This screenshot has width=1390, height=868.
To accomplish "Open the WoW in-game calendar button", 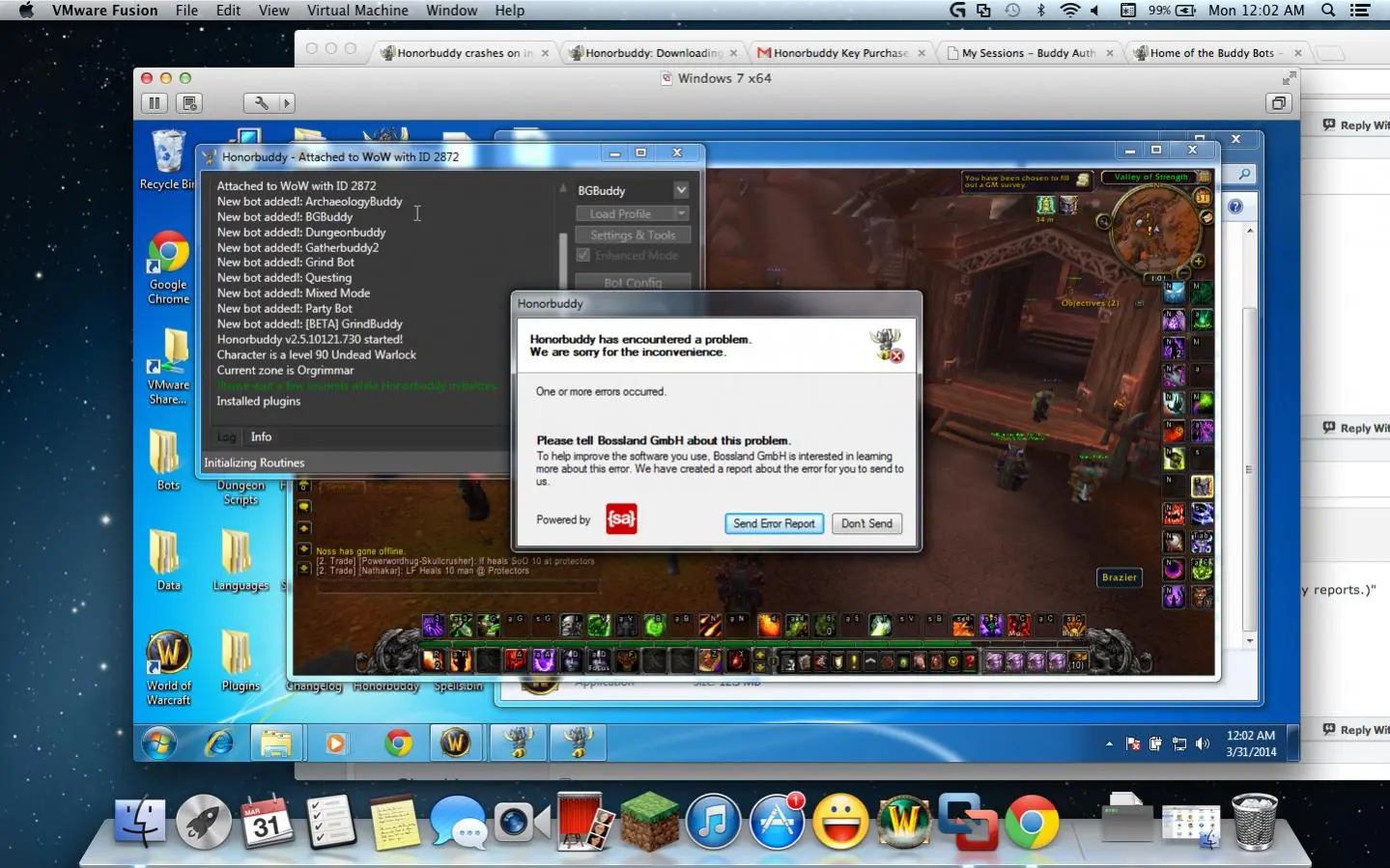I will pyautogui.click(x=1203, y=197).
